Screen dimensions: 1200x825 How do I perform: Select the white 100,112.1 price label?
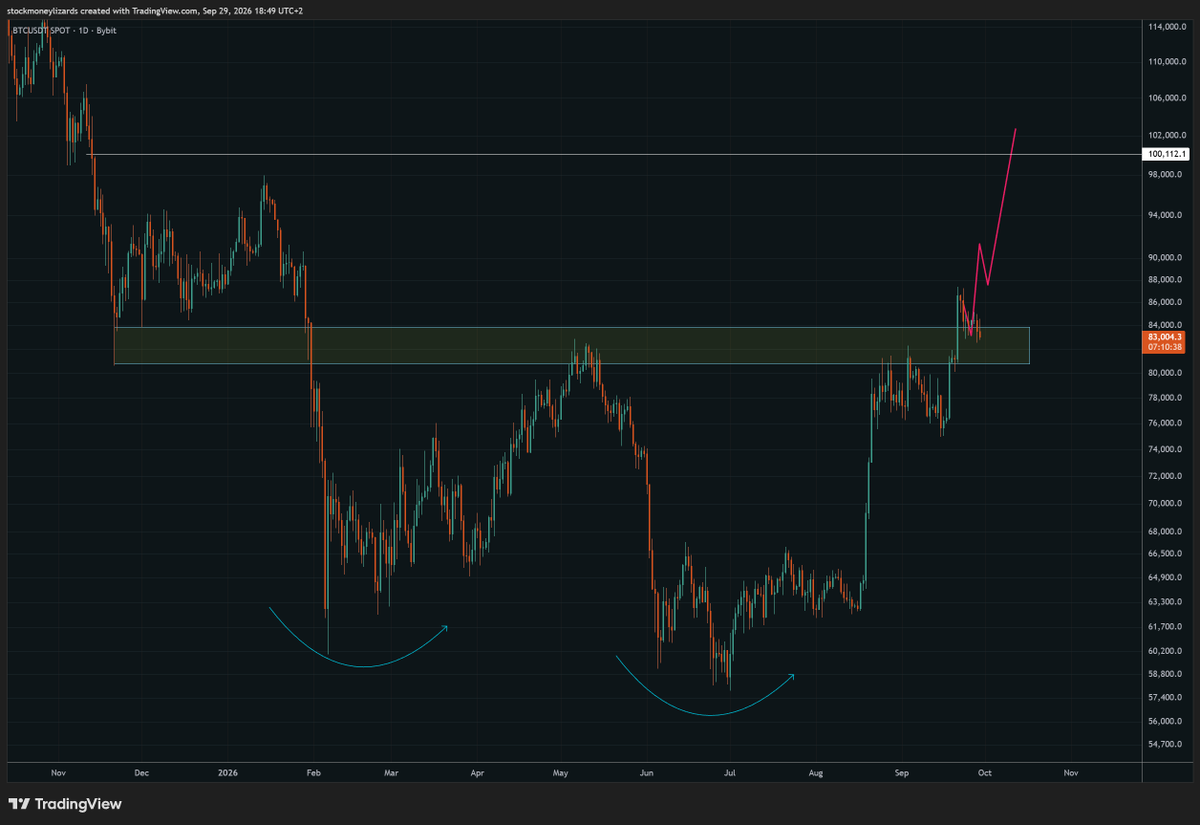1166,154
